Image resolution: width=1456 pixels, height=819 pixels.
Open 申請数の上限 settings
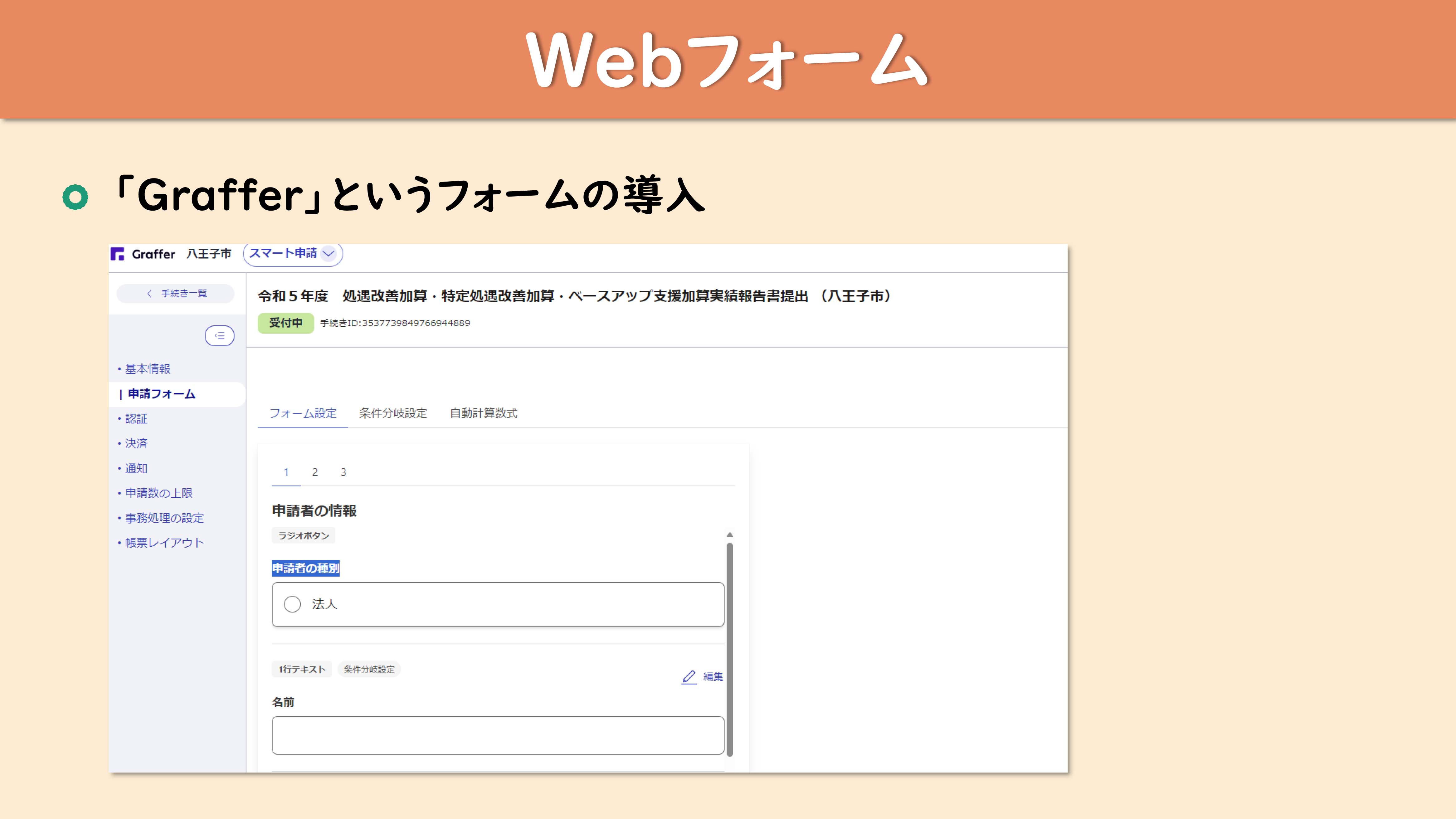(x=158, y=494)
